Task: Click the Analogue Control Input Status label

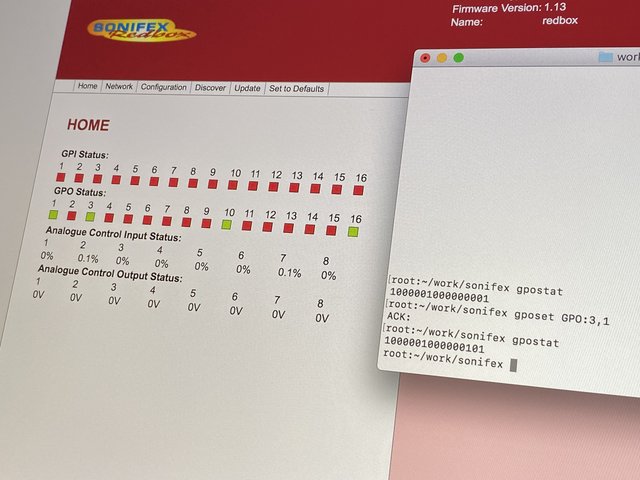Action: 114,234
